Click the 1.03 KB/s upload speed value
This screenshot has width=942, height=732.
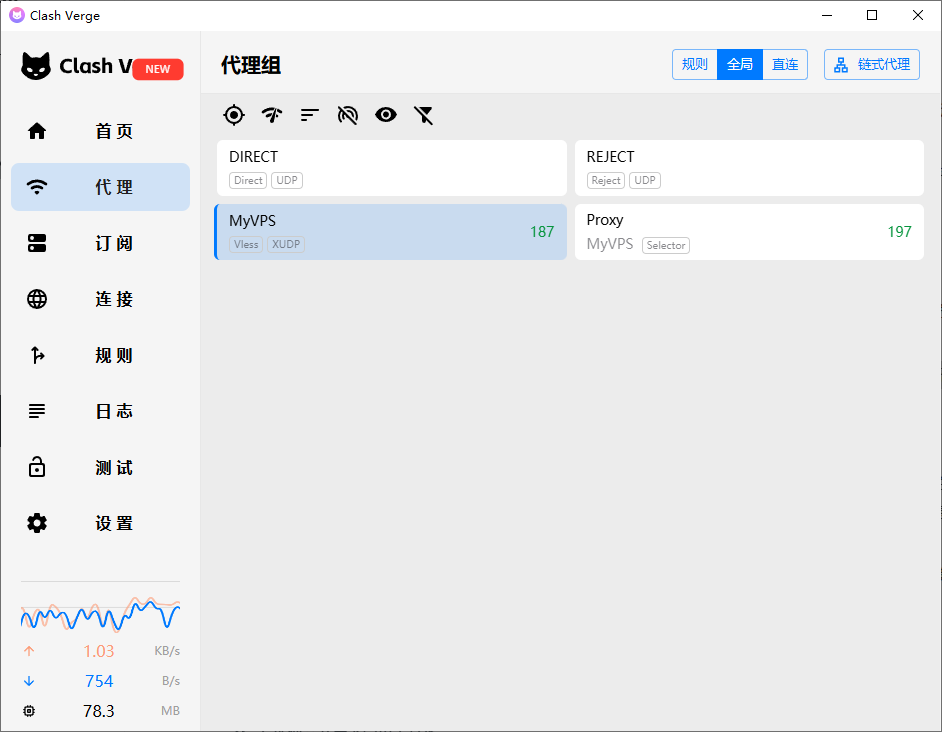(x=99, y=651)
